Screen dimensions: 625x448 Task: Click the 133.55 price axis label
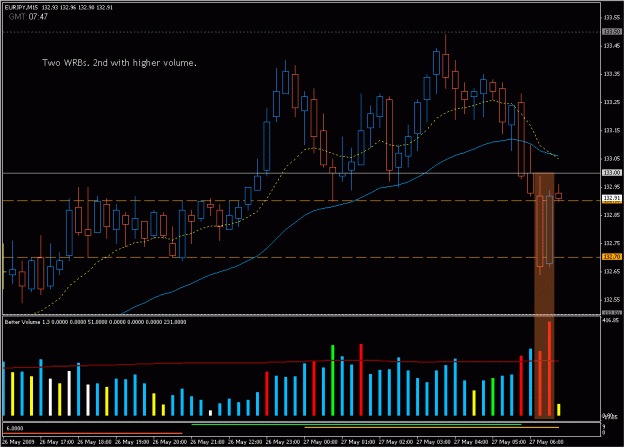point(611,18)
